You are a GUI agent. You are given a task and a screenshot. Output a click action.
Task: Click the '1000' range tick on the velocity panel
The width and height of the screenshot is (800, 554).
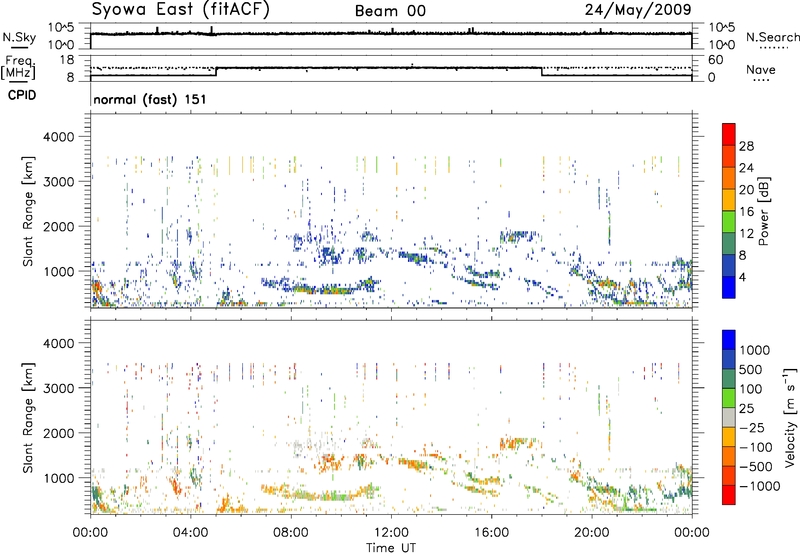coord(58,478)
